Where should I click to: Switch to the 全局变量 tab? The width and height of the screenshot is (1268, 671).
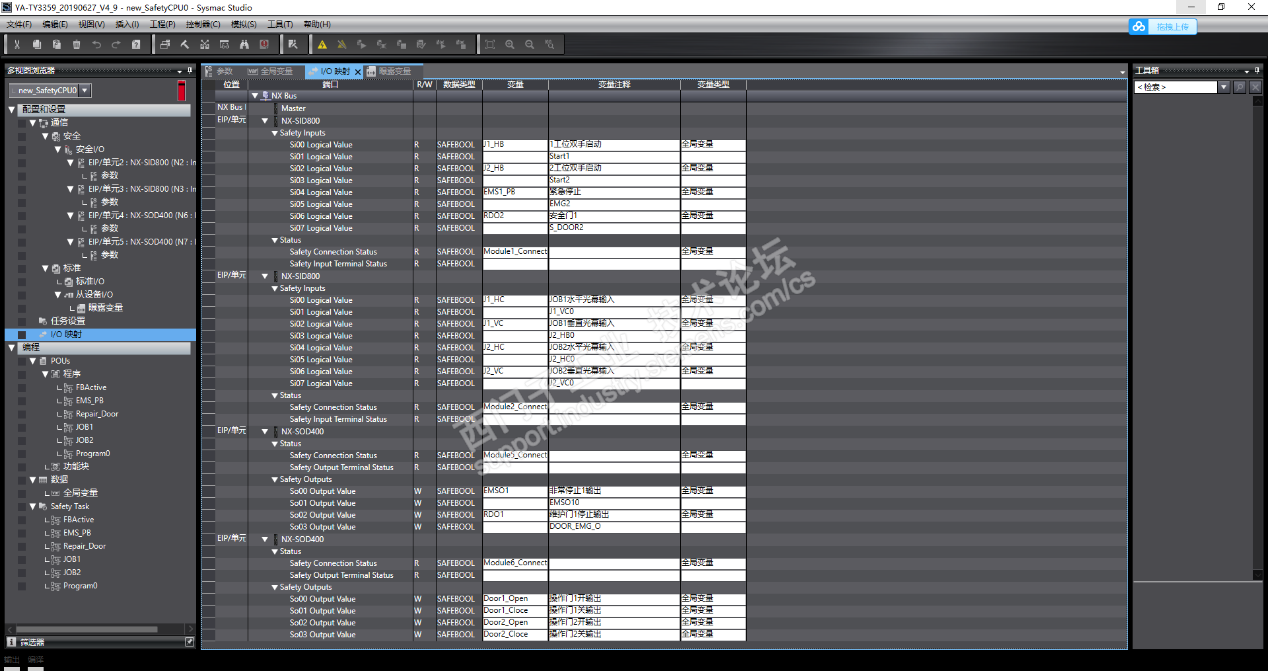pyautogui.click(x=273, y=72)
